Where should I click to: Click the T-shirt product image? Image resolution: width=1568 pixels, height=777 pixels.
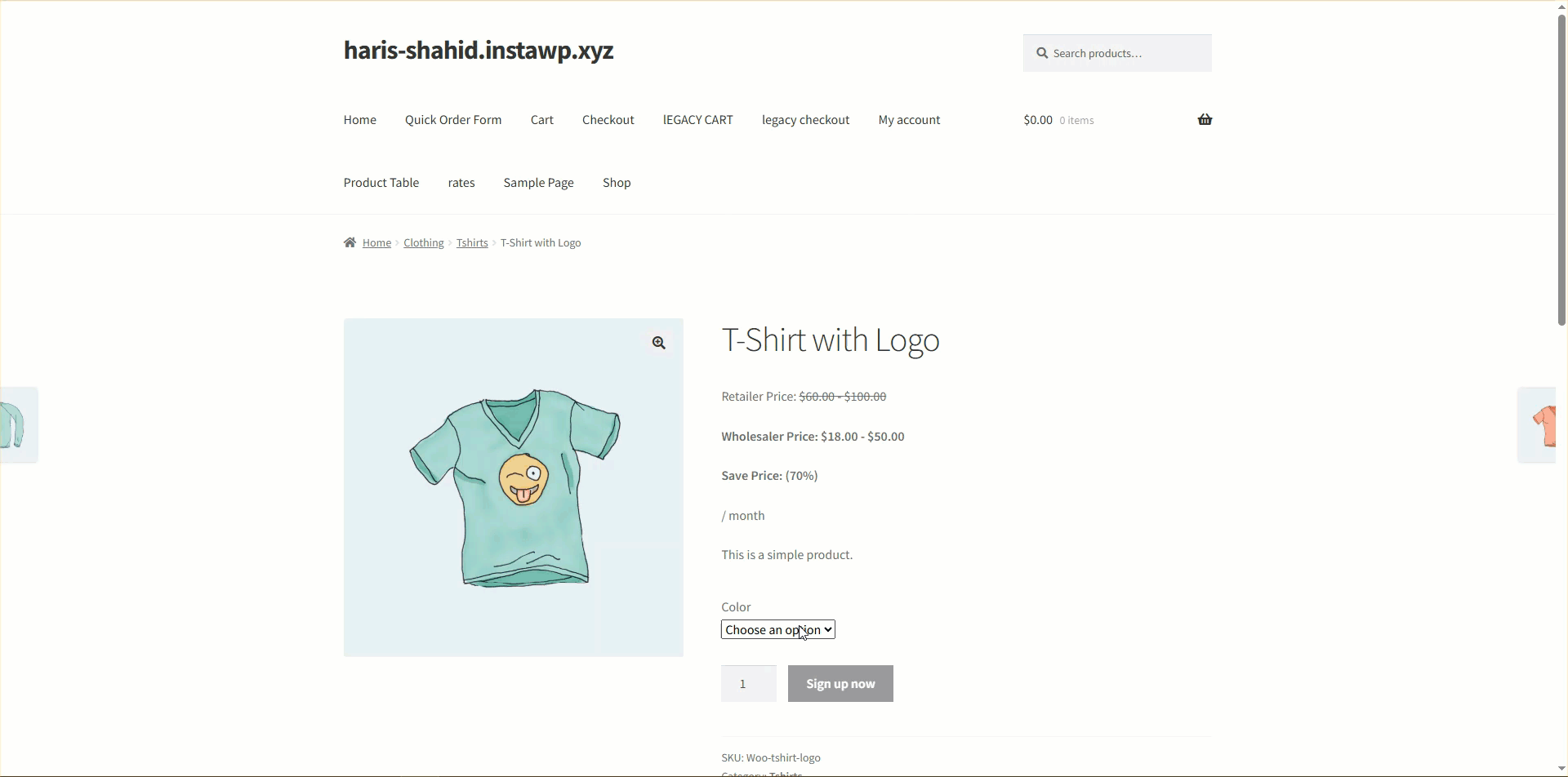(514, 487)
